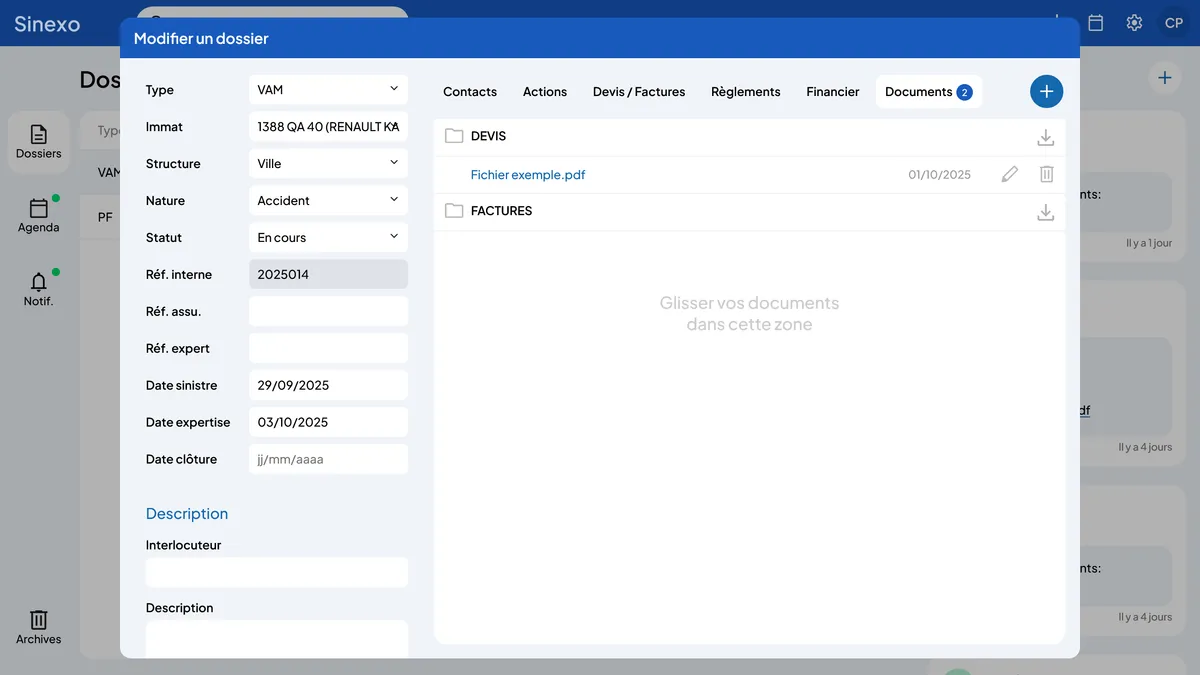1200x675 pixels.
Task: Click the Interlocuteur input field
Action: (277, 572)
